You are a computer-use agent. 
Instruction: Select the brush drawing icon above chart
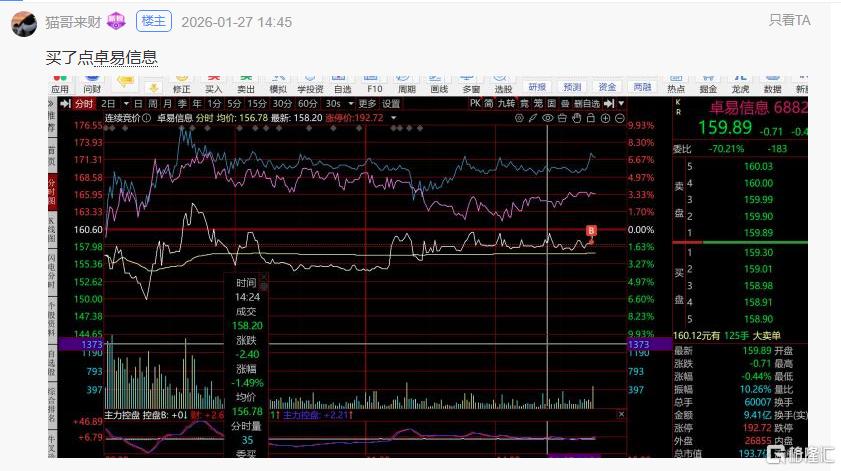pyautogui.click(x=533, y=118)
